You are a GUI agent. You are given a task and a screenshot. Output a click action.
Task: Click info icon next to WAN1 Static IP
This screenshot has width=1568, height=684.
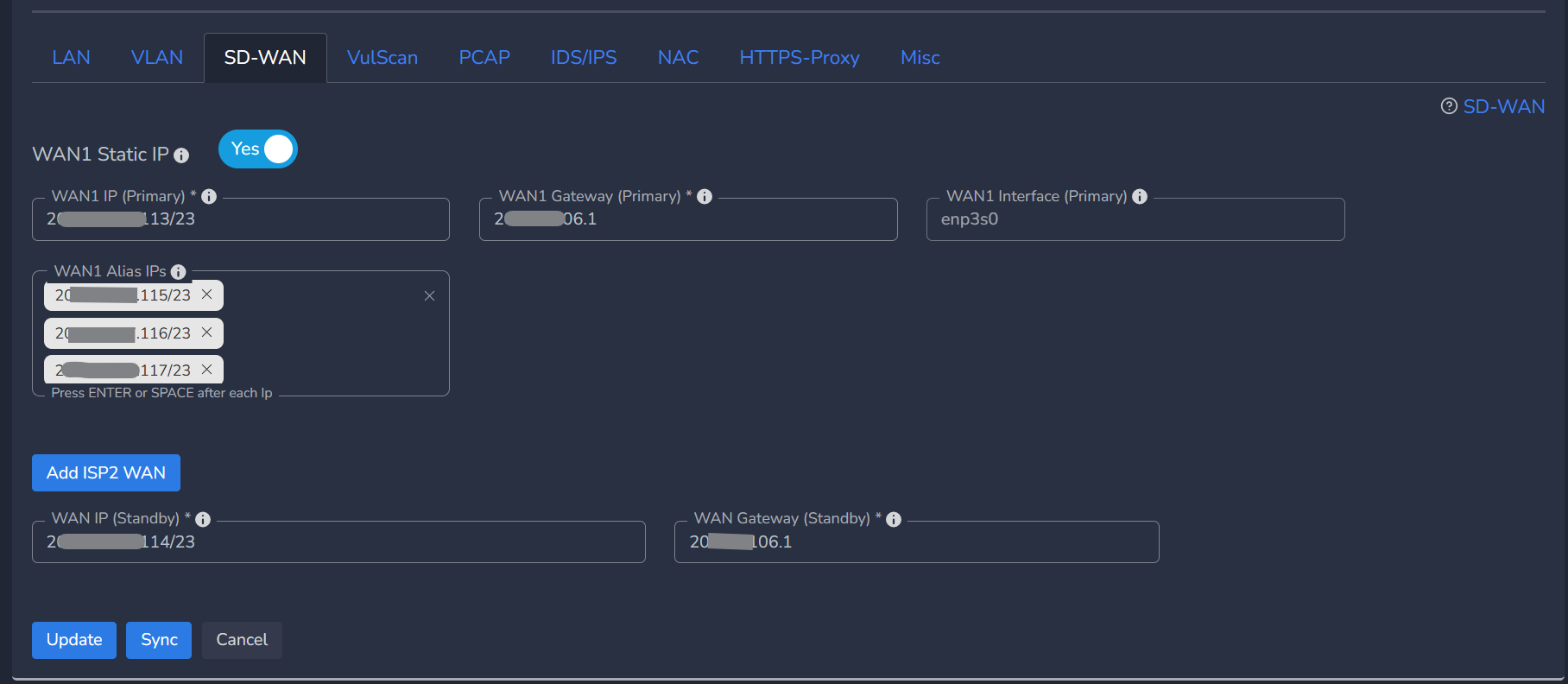click(181, 155)
